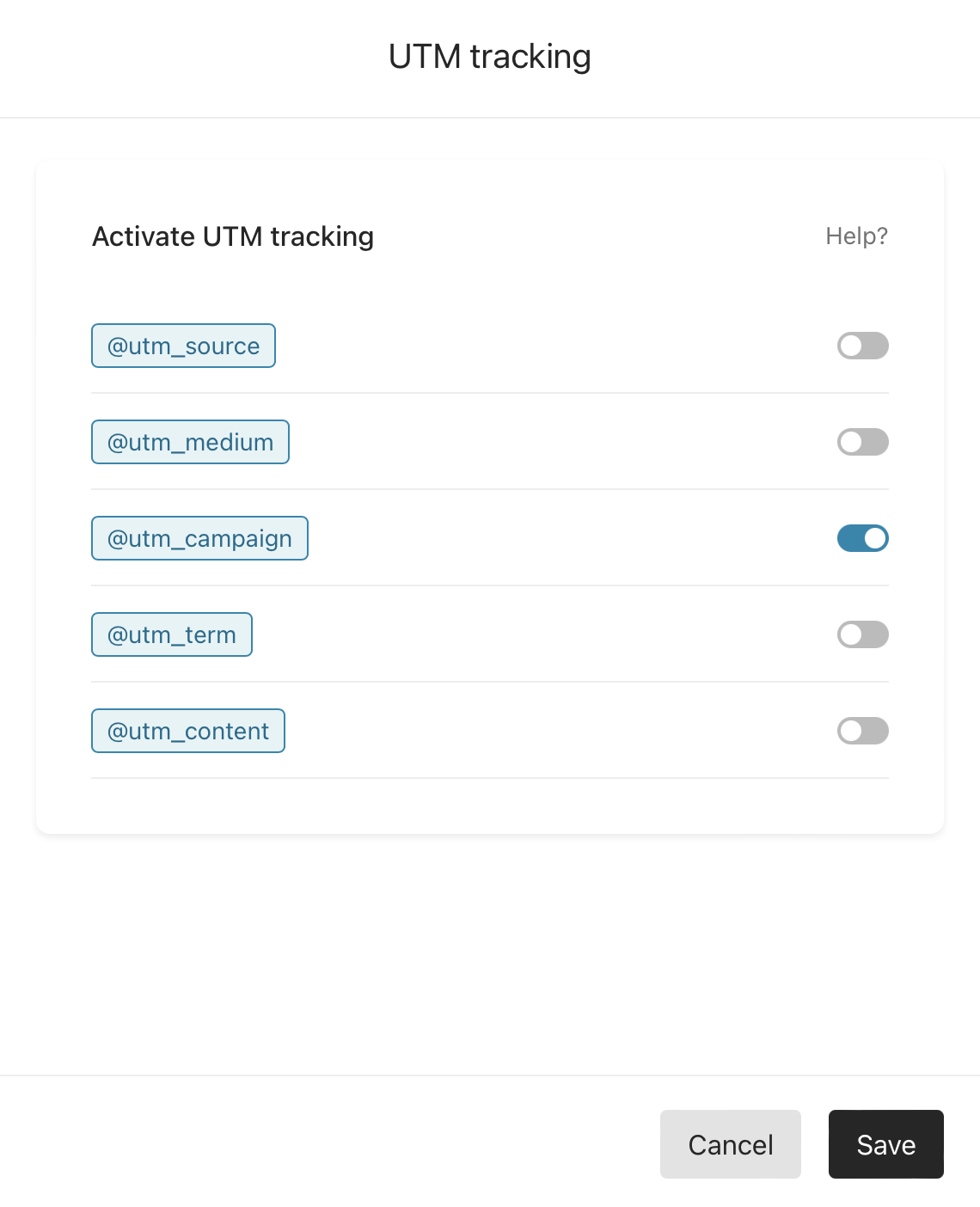The image size is (980, 1207).
Task: Enable the utm_source tracking switch
Action: [x=862, y=346]
